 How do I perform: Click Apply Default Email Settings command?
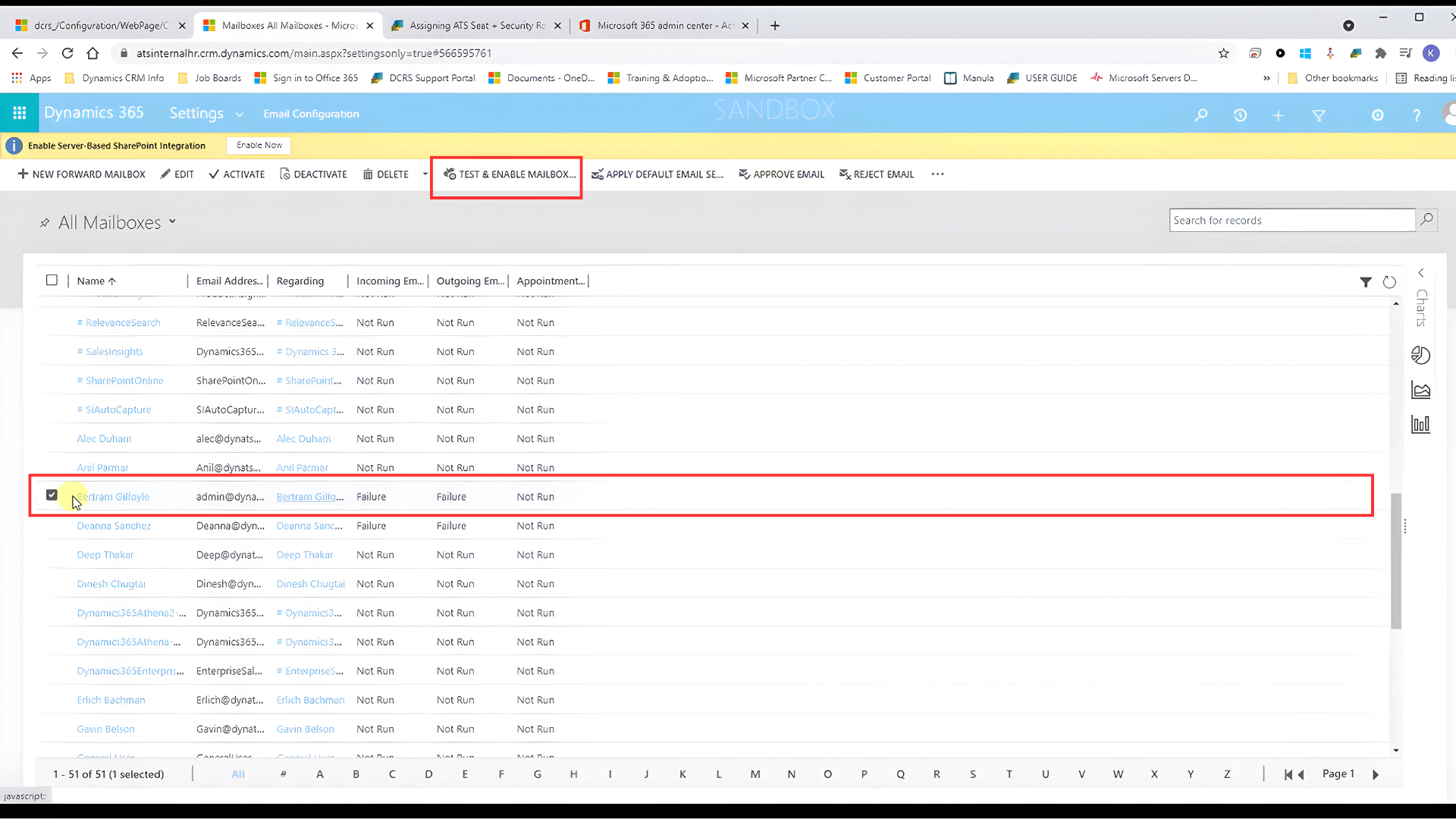(657, 174)
